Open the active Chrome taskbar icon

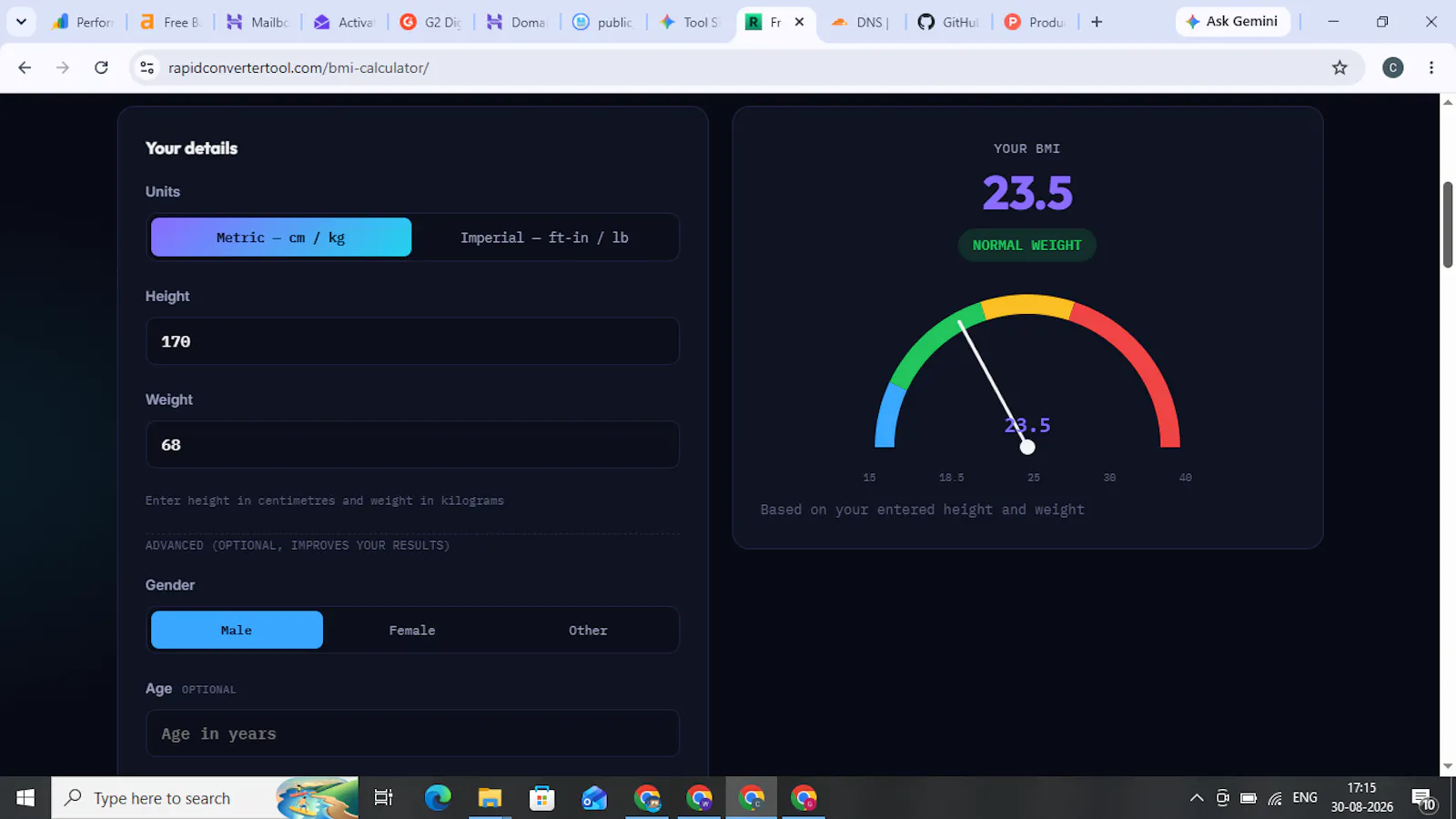pyautogui.click(x=752, y=798)
